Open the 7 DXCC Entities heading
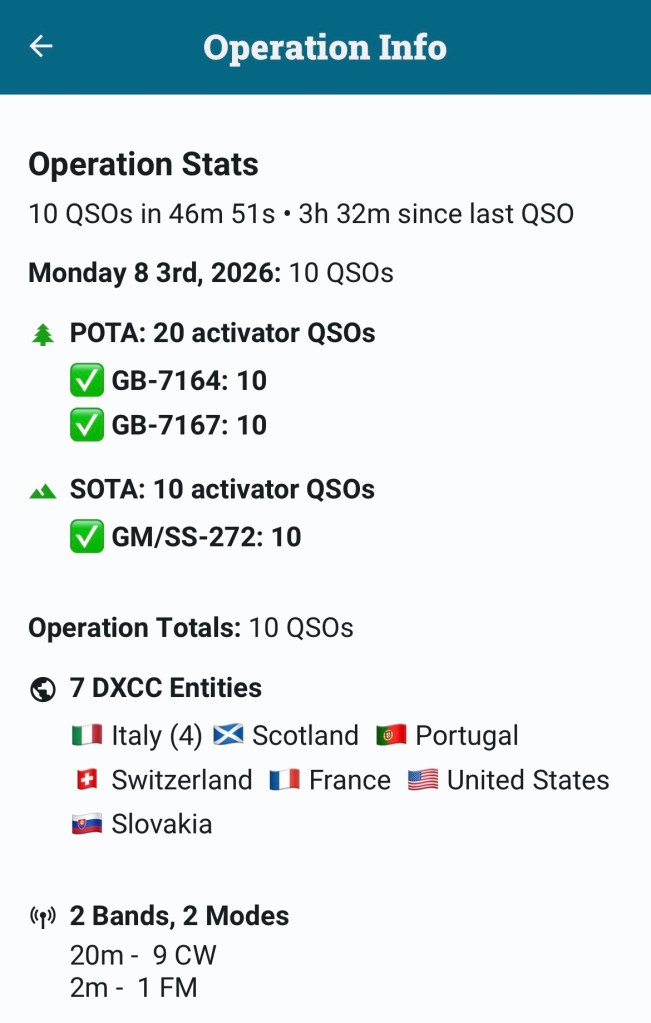 click(166, 688)
